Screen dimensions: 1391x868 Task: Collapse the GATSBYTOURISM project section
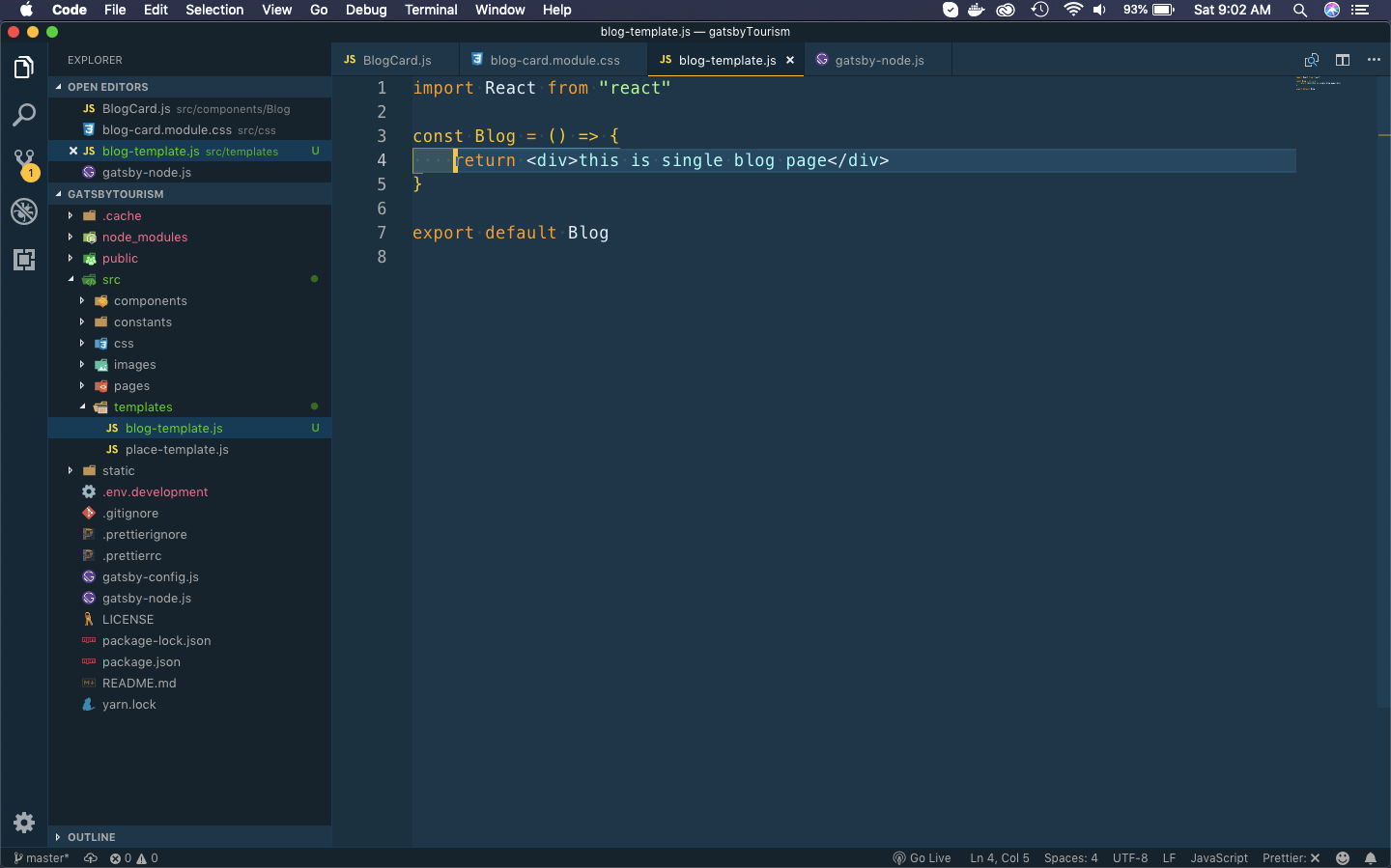(189, 194)
